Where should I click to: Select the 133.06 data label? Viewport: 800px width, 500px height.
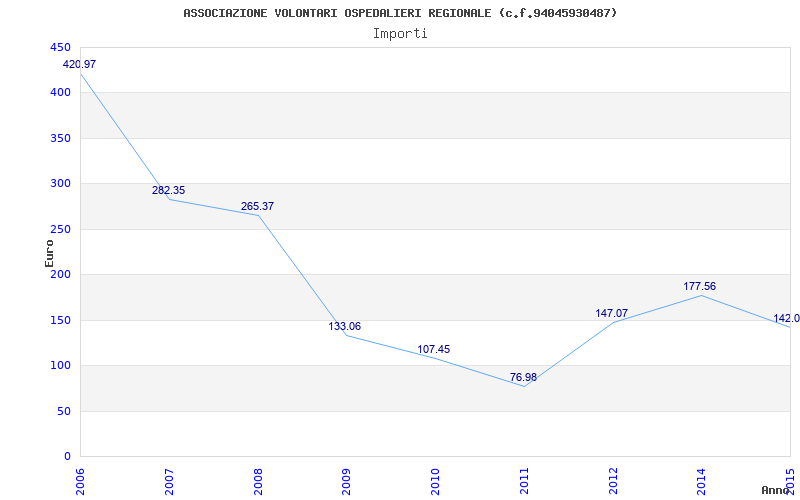[344, 326]
